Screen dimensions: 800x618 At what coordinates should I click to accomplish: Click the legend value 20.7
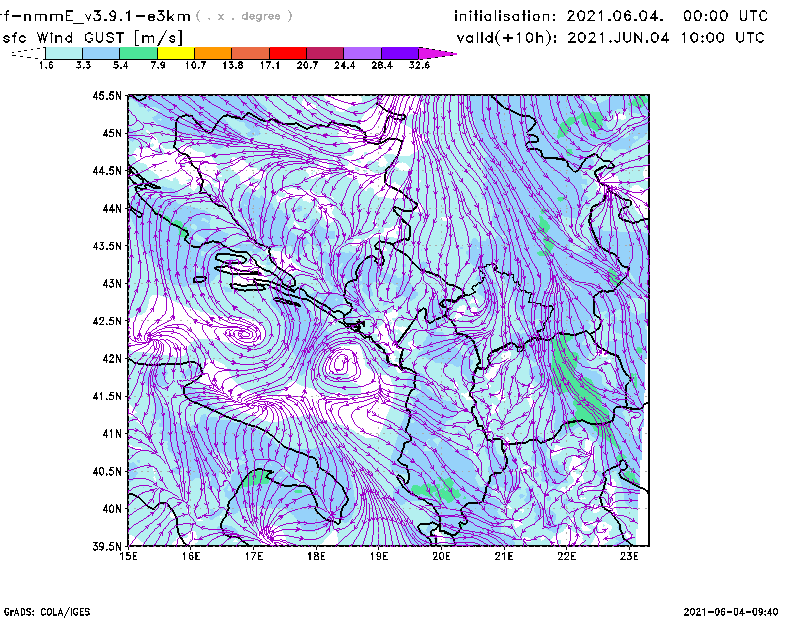(x=307, y=65)
